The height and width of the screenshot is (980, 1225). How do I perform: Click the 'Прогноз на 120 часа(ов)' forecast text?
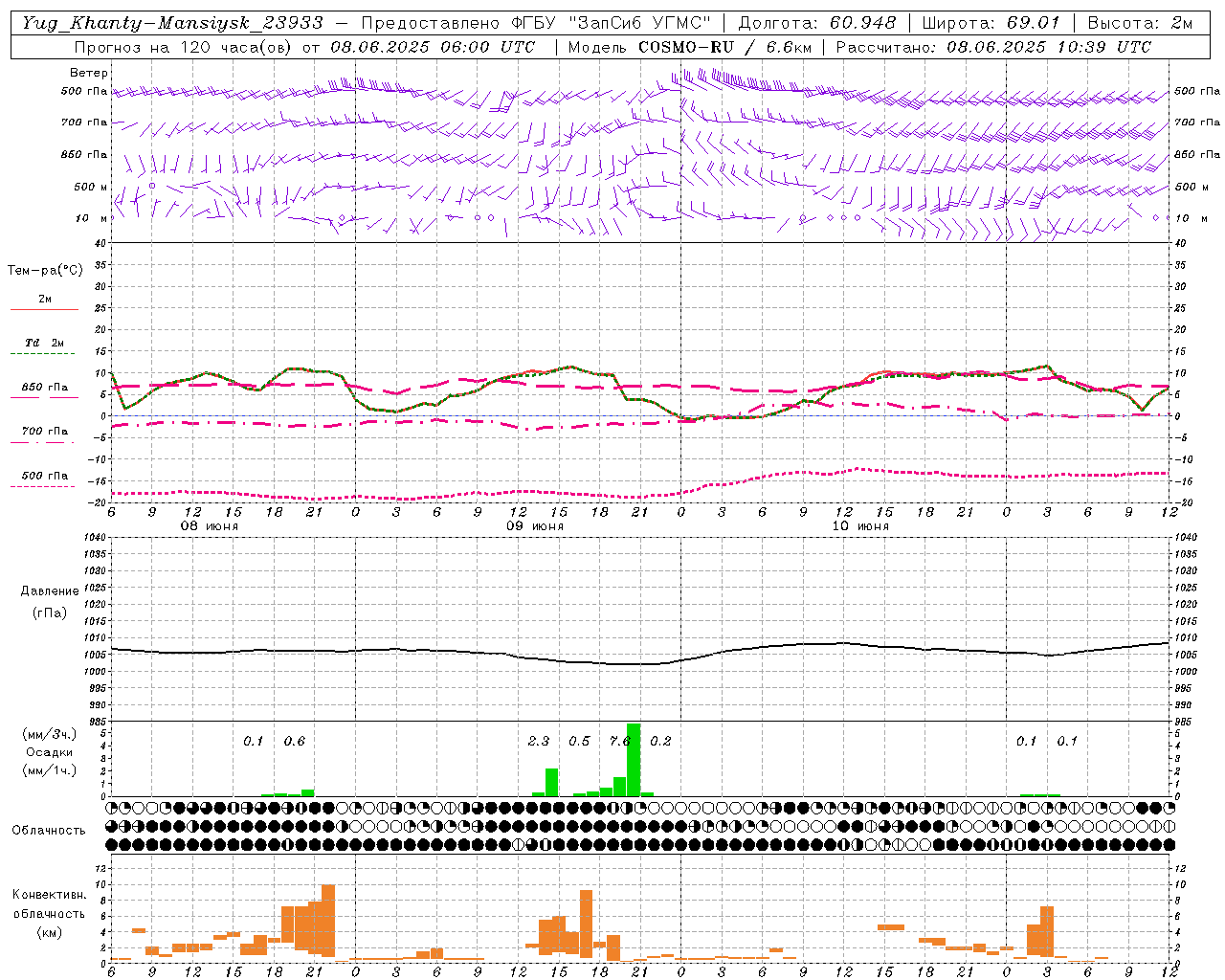[184, 47]
